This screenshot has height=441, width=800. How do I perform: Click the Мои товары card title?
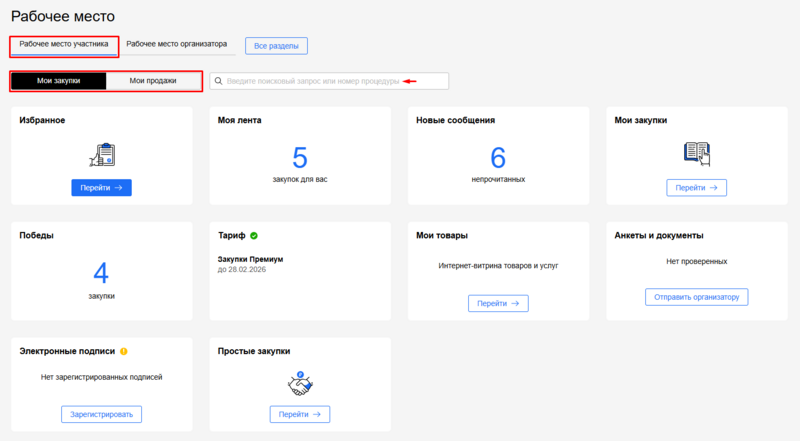pos(442,235)
